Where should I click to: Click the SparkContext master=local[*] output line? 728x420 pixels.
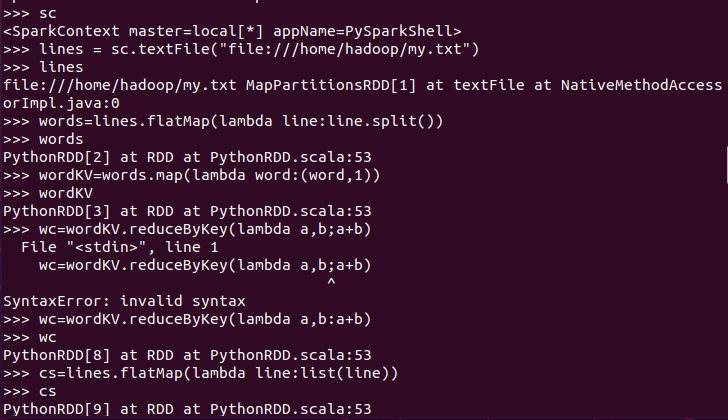pyautogui.click(x=232, y=31)
